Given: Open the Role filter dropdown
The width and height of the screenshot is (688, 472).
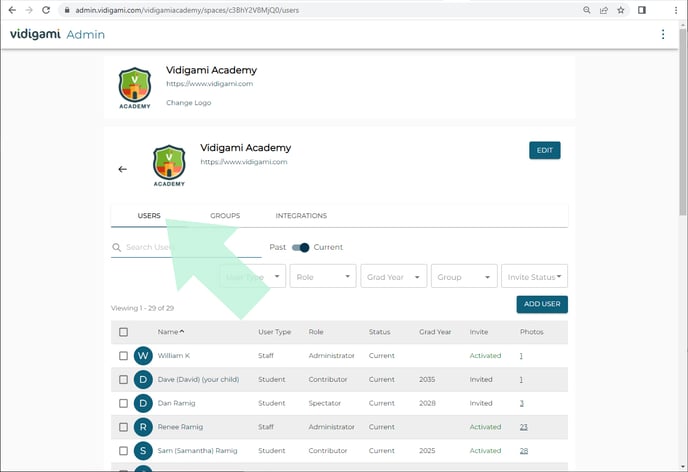Looking at the screenshot, I should [x=323, y=276].
